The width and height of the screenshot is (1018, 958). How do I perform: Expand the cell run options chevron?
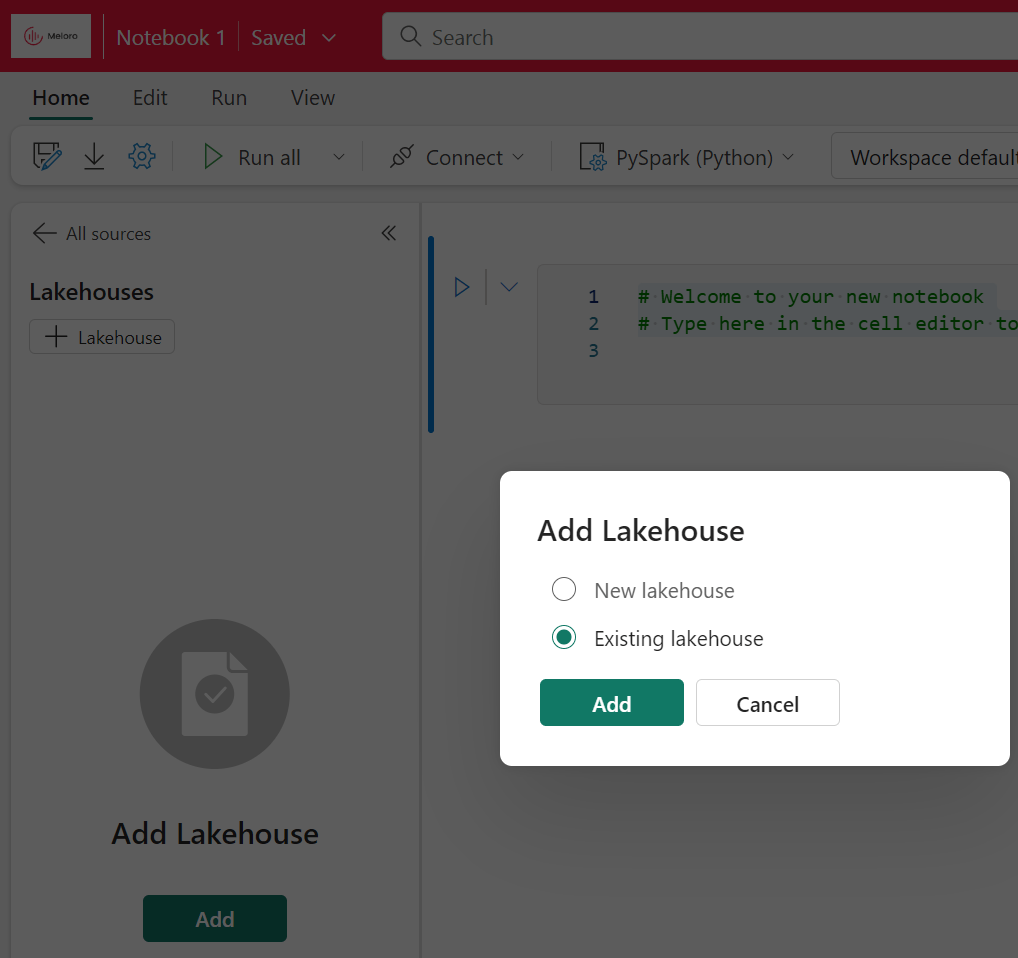509,287
